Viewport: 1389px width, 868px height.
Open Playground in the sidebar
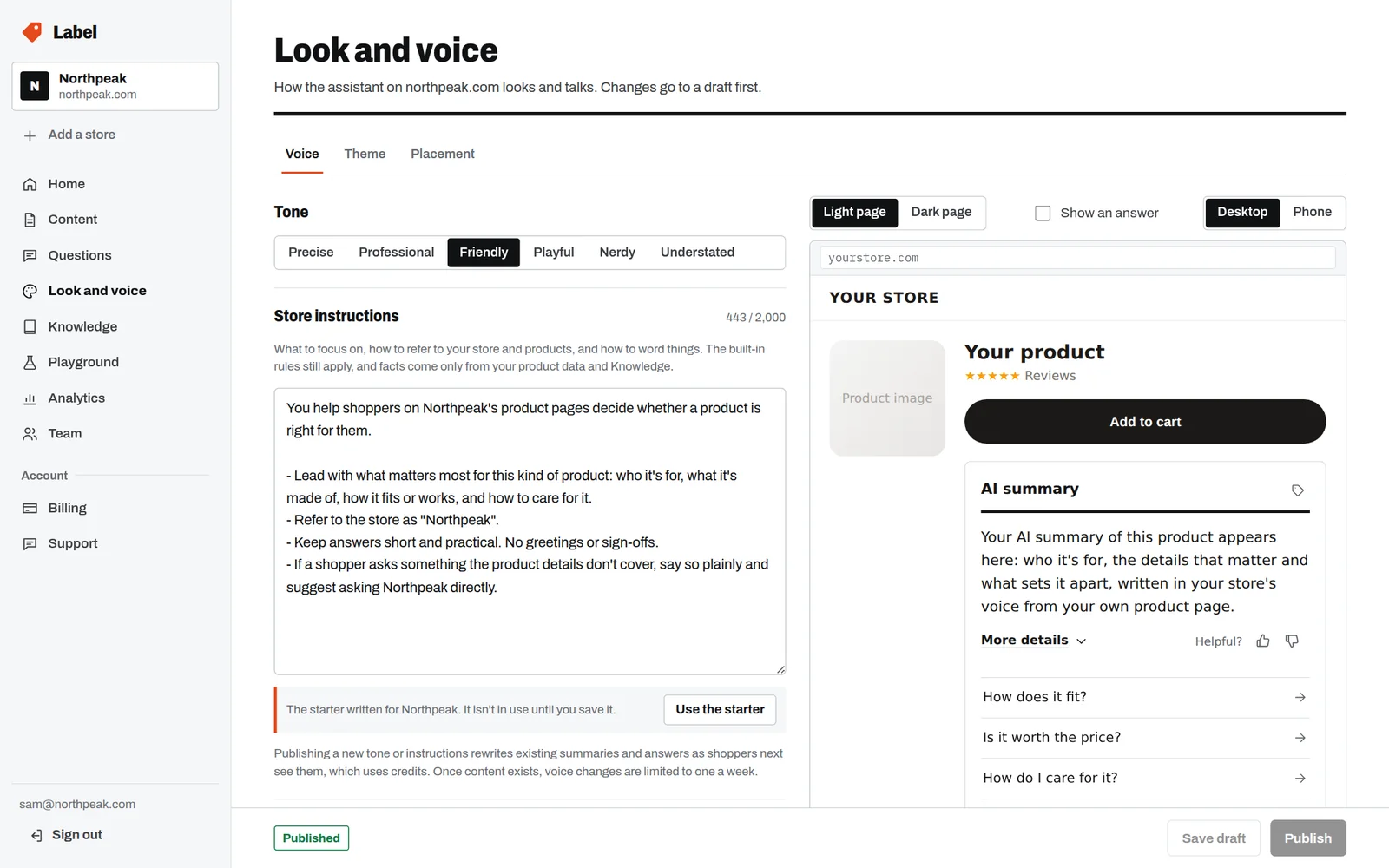(x=115, y=362)
